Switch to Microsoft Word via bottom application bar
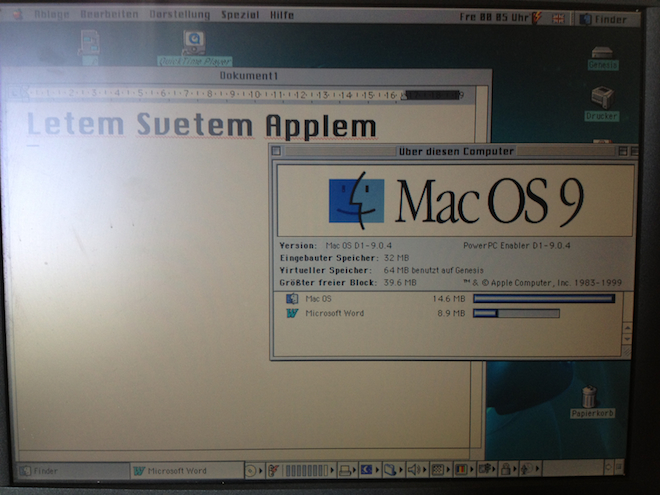 click(186, 471)
